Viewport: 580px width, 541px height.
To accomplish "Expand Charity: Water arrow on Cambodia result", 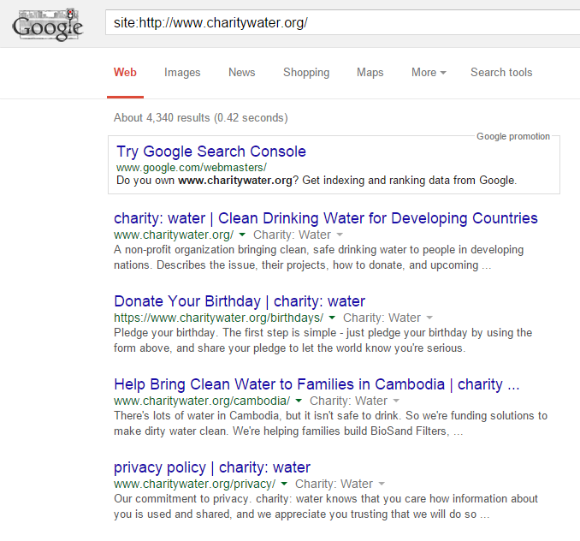I will (396, 401).
